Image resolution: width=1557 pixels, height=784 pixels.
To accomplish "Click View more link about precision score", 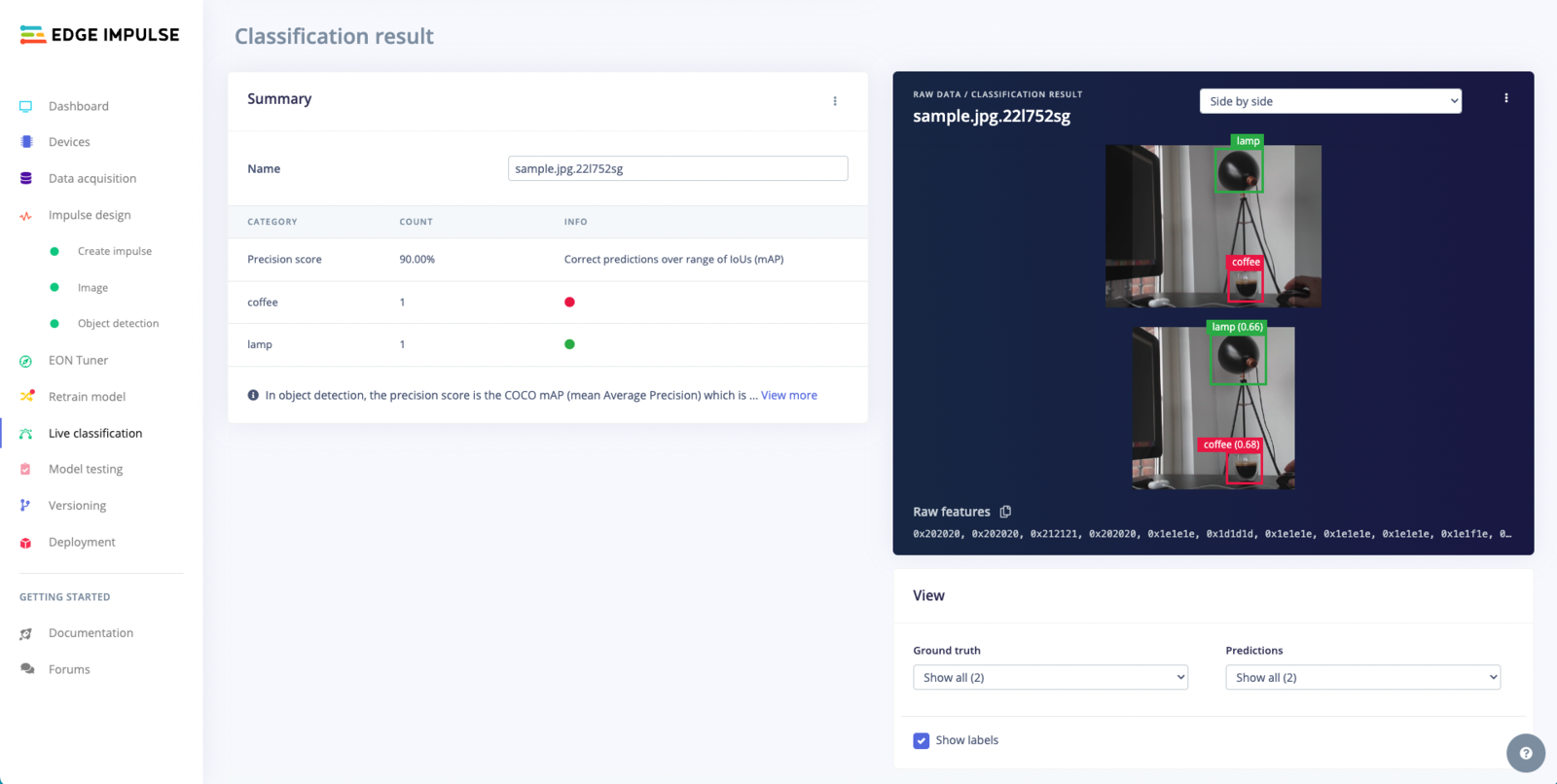I will pos(789,395).
